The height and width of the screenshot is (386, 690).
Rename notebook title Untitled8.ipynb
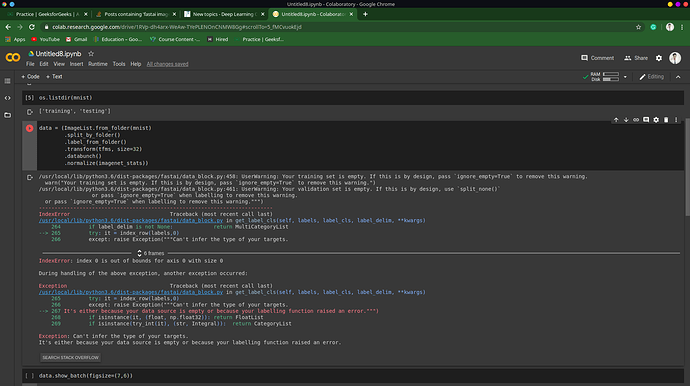[x=58, y=54]
